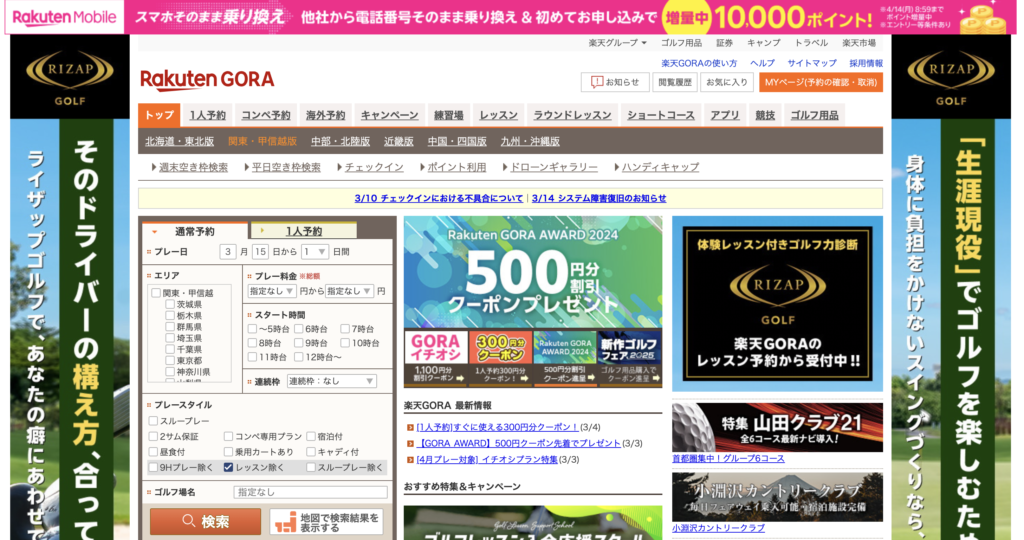Switch to 九州・沖縄版 region

530,141
